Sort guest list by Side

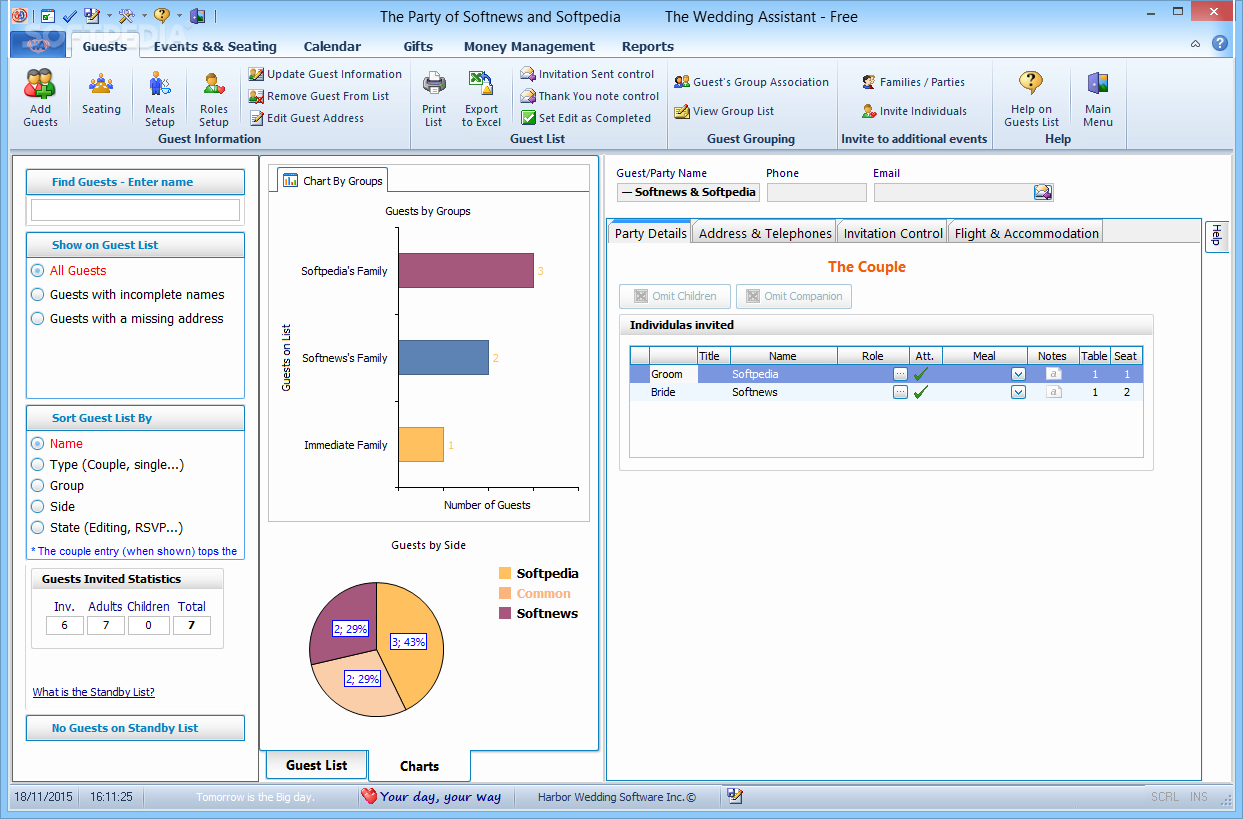(x=38, y=506)
